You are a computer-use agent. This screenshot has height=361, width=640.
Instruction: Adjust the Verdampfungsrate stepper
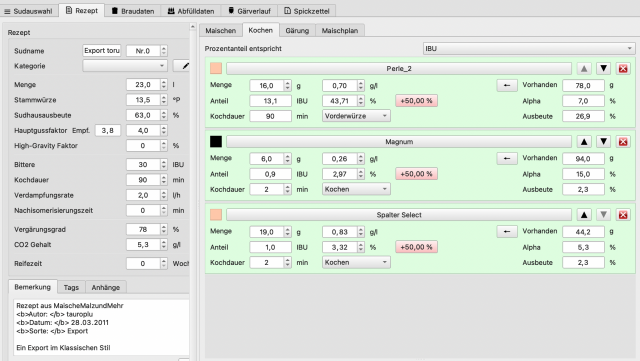164,195
